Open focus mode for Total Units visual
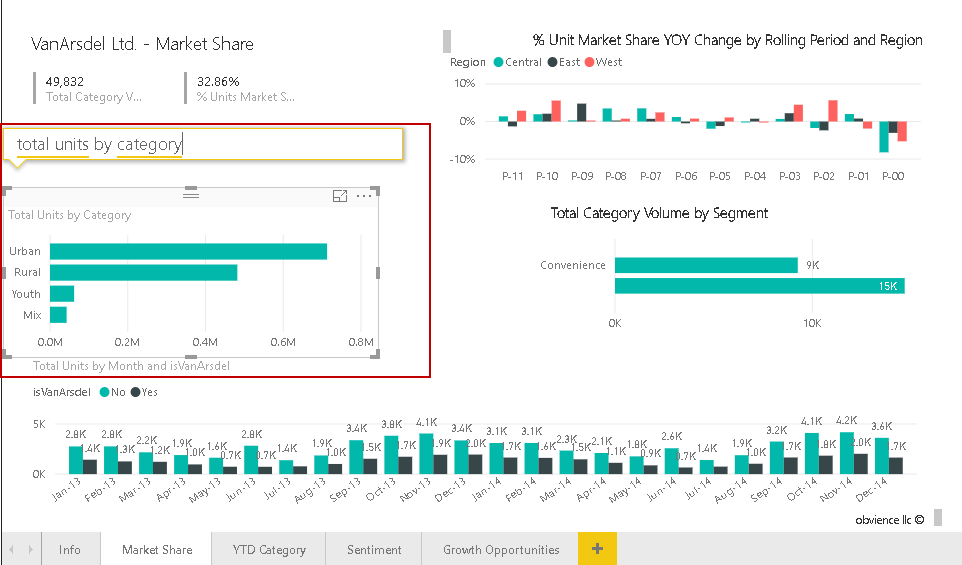This screenshot has width=962, height=565. [x=340, y=197]
